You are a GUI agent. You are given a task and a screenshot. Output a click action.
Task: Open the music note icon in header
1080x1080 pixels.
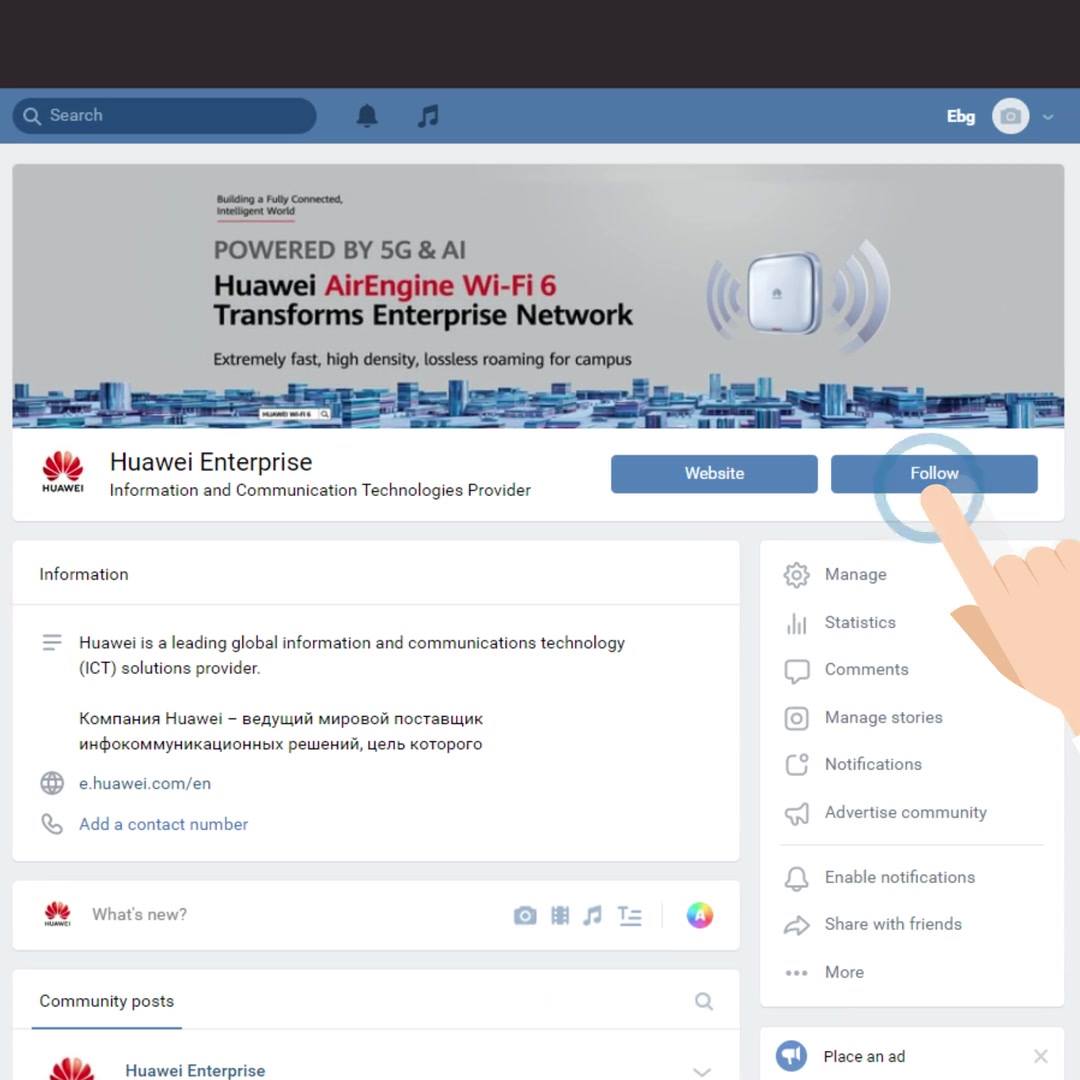click(428, 116)
